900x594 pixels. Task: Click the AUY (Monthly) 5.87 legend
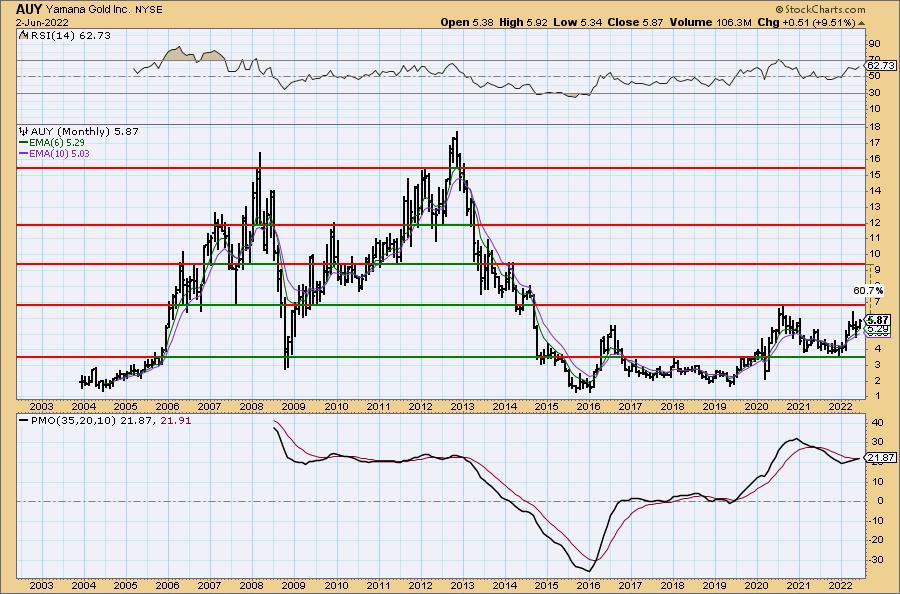[85, 131]
